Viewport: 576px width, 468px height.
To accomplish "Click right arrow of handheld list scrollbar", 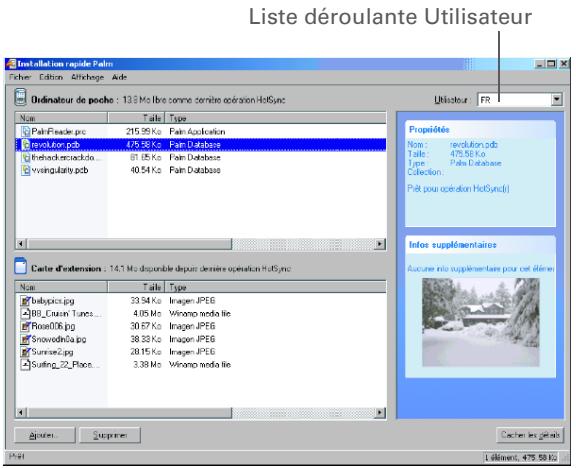I will 379,244.
